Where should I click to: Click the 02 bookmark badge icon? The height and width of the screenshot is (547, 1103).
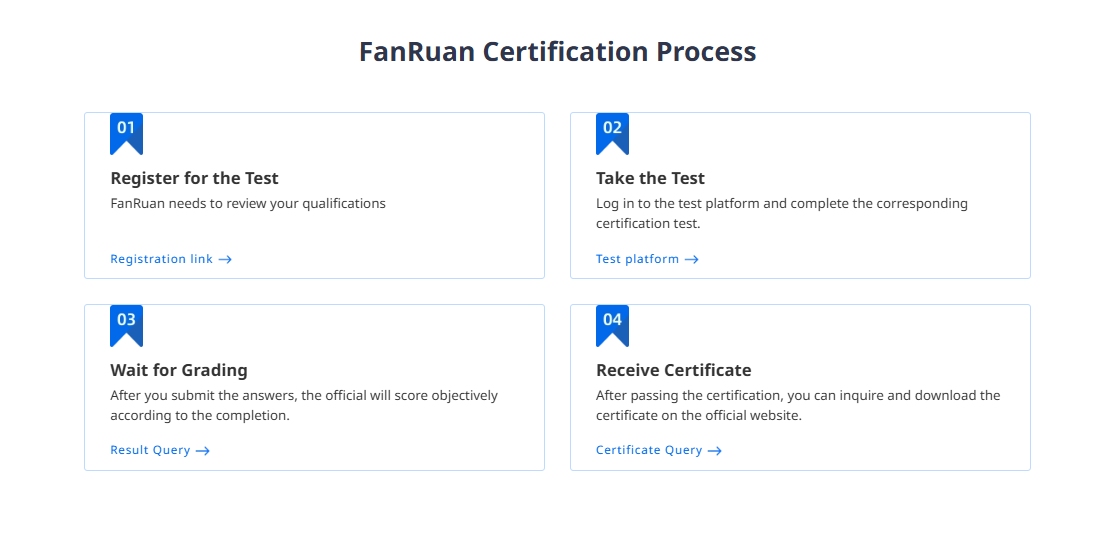tap(612, 133)
